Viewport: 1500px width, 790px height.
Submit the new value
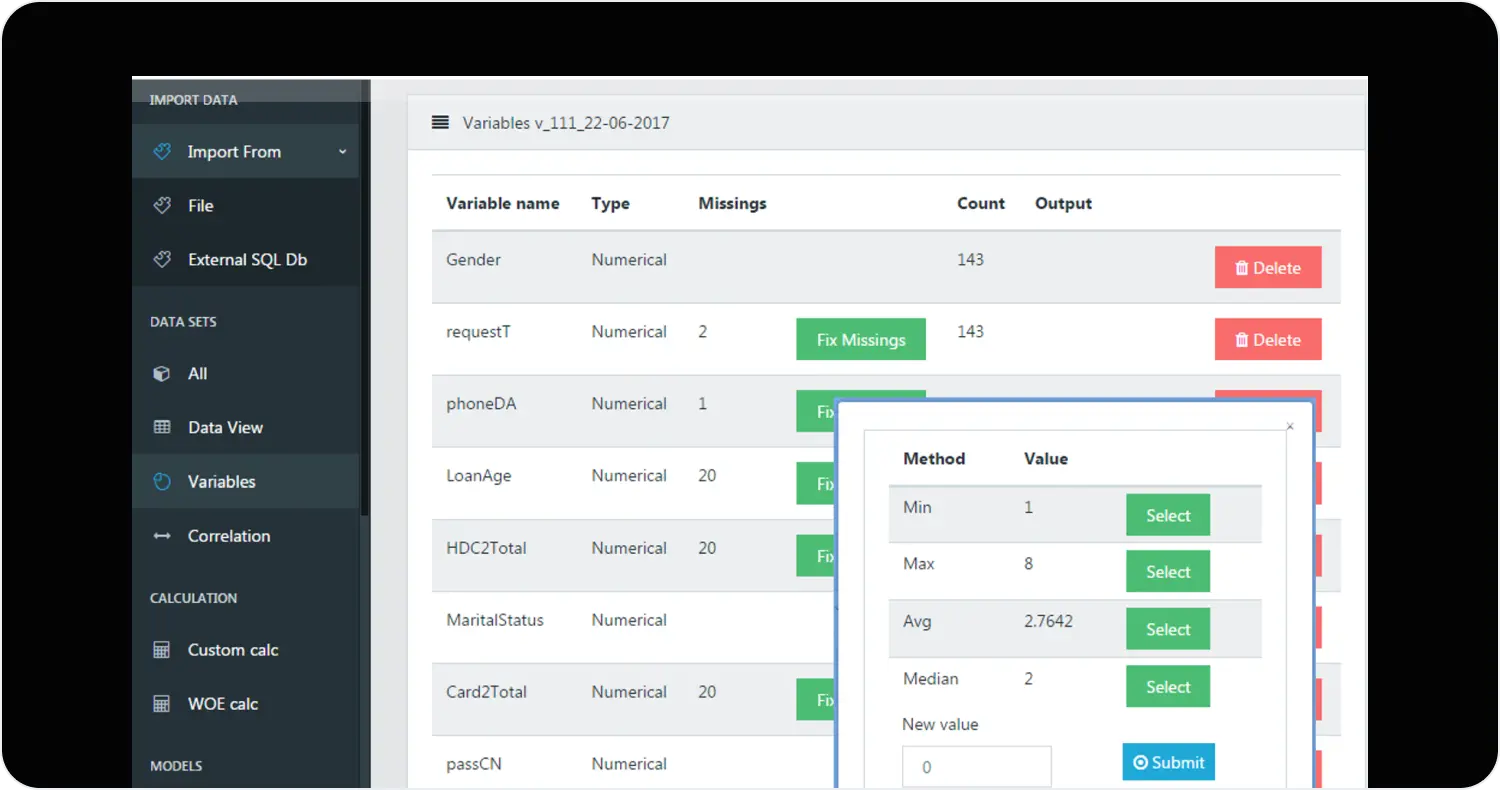1168,762
